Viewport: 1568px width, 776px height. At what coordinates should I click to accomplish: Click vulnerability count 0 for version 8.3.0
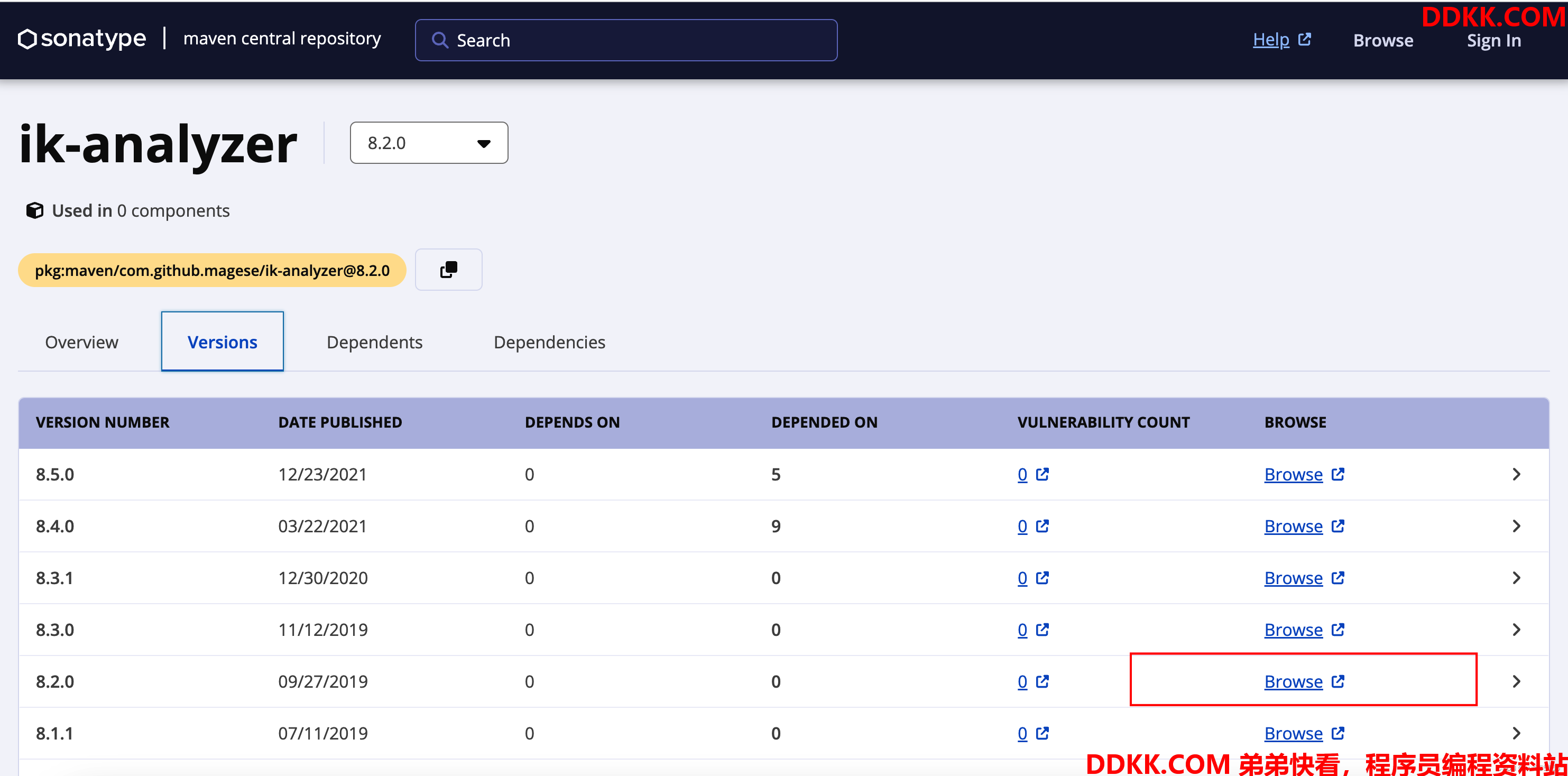pyautogui.click(x=1022, y=630)
